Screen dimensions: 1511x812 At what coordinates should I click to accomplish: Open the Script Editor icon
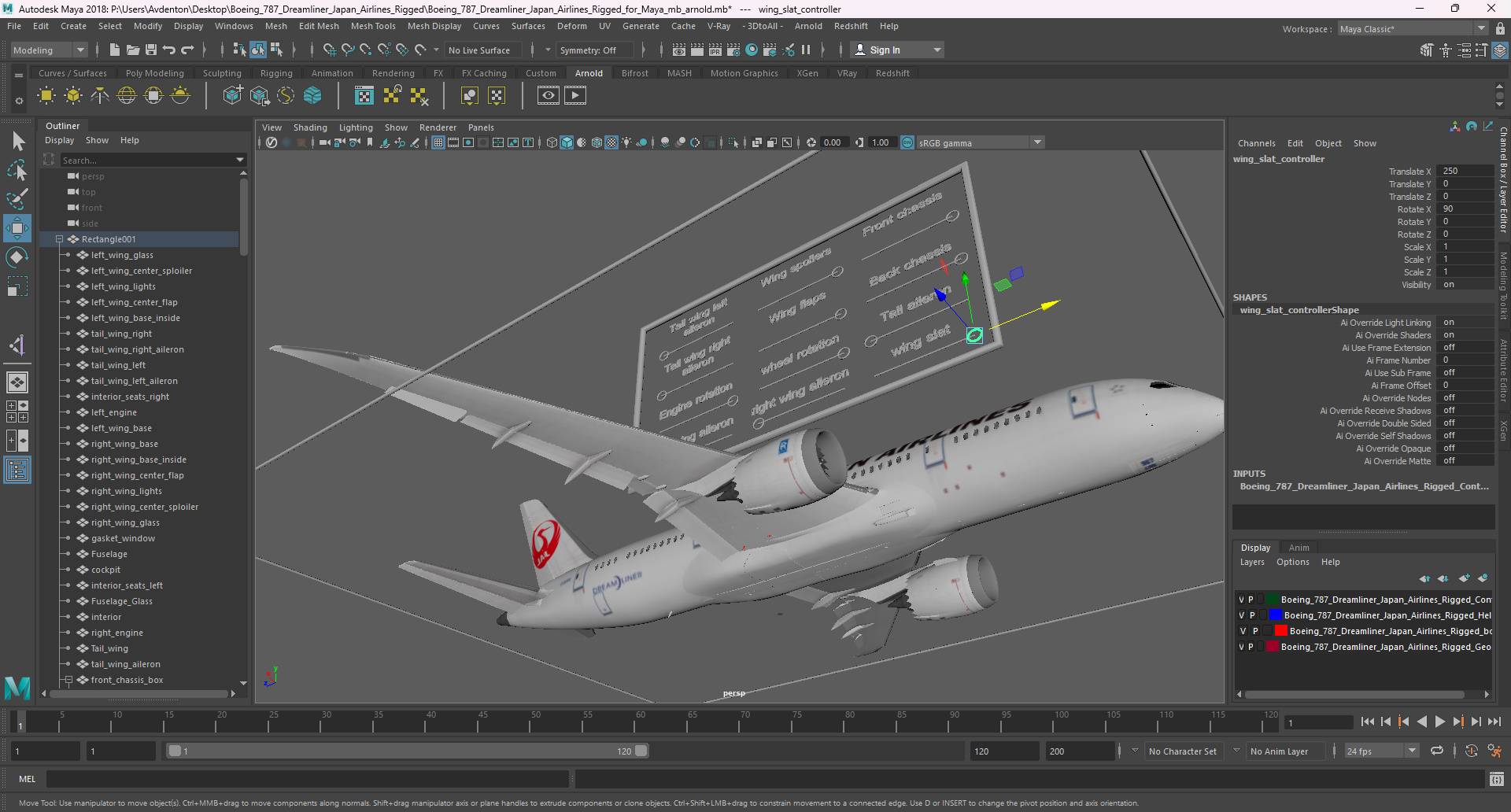point(1497,779)
